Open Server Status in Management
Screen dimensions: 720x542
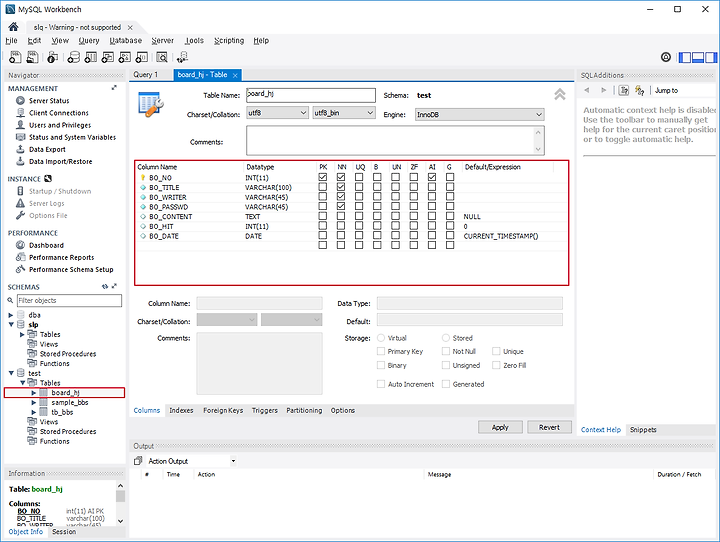click(49, 101)
